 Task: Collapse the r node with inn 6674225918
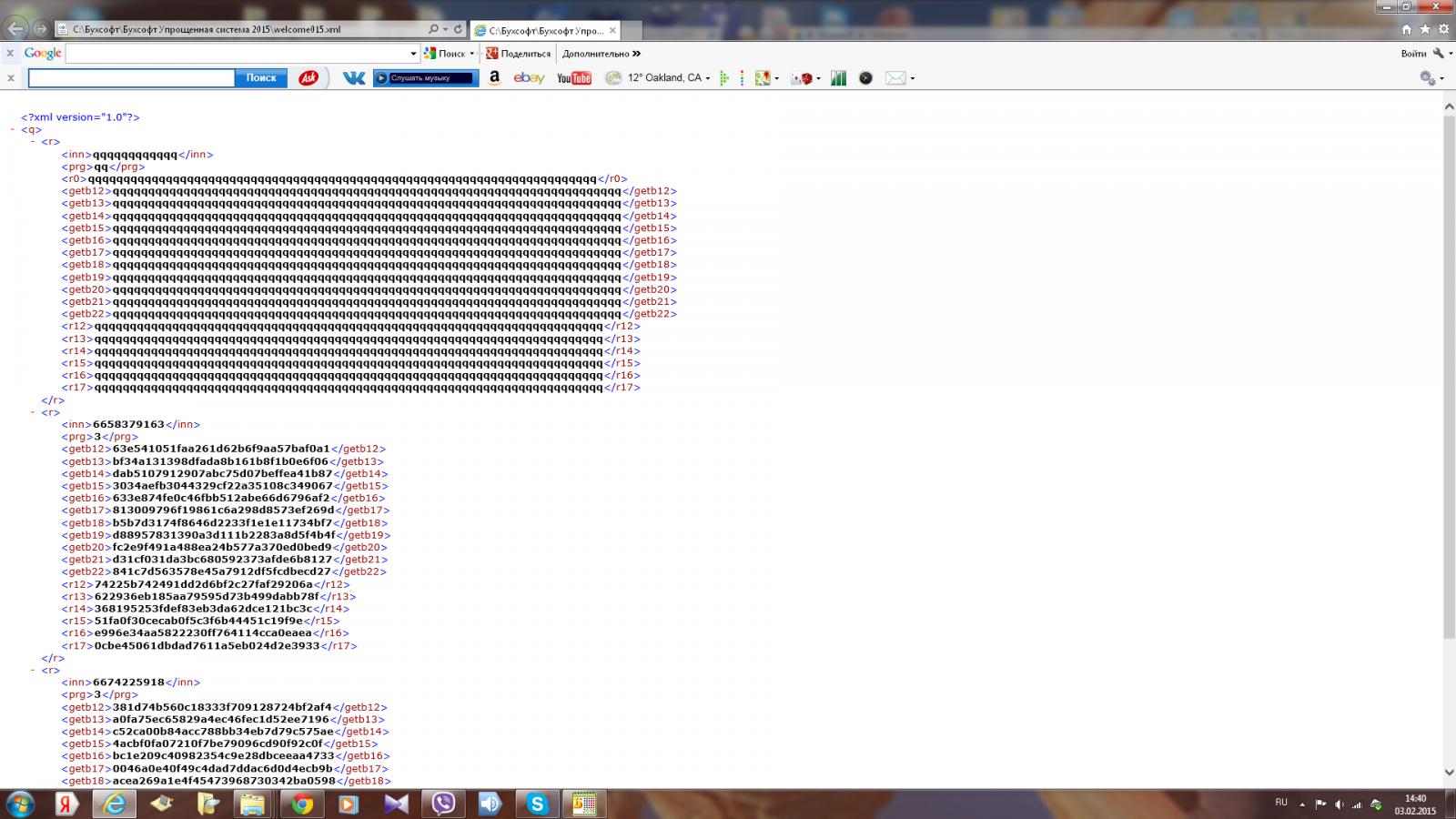pyautogui.click(x=33, y=671)
